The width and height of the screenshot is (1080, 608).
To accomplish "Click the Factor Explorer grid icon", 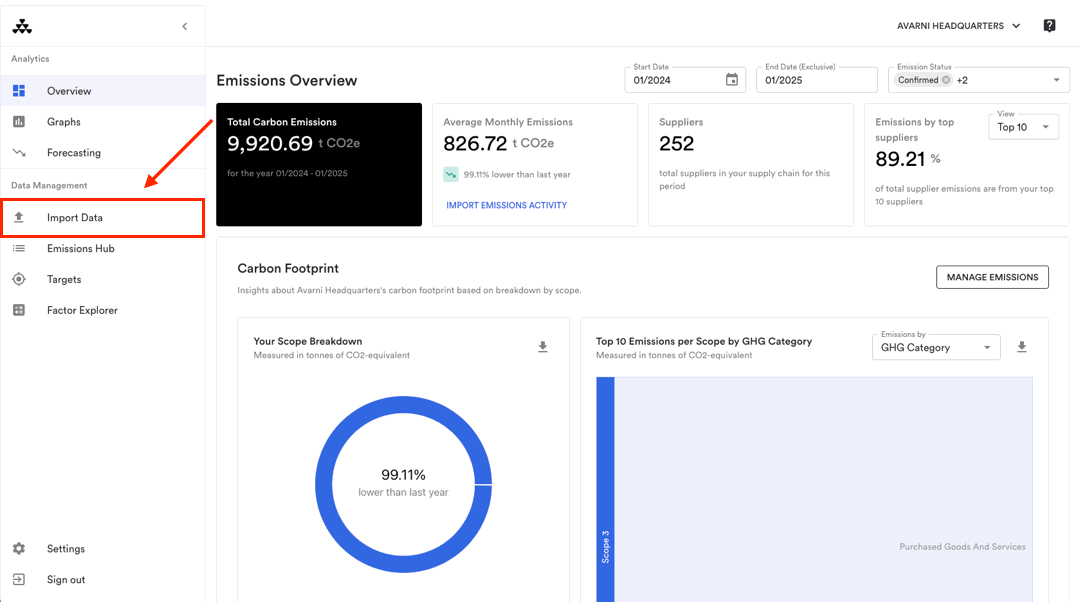I will pyautogui.click(x=19, y=311).
